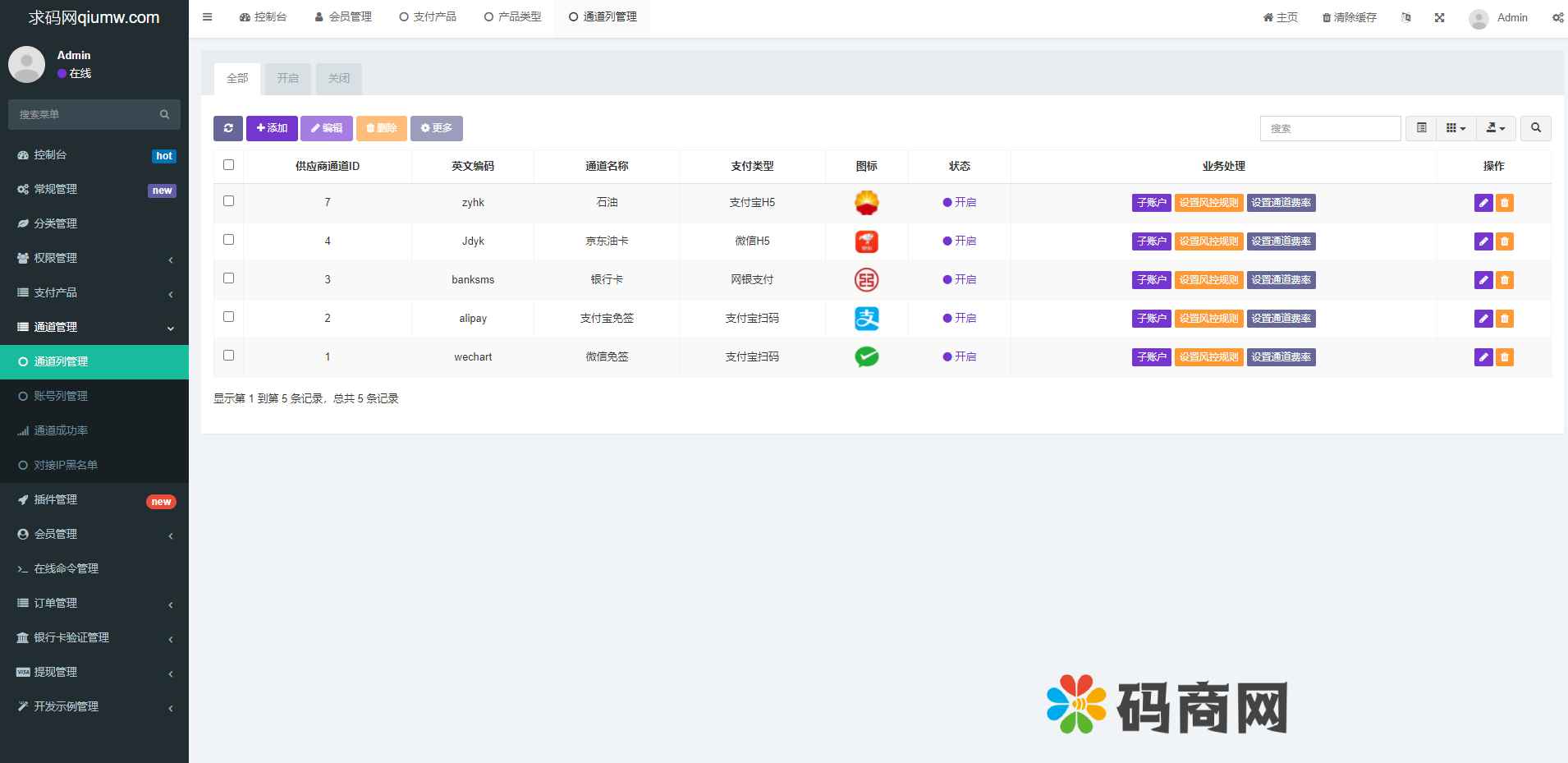
Task: Open the 账号列管理 sidebar item
Action: pyautogui.click(x=61, y=396)
